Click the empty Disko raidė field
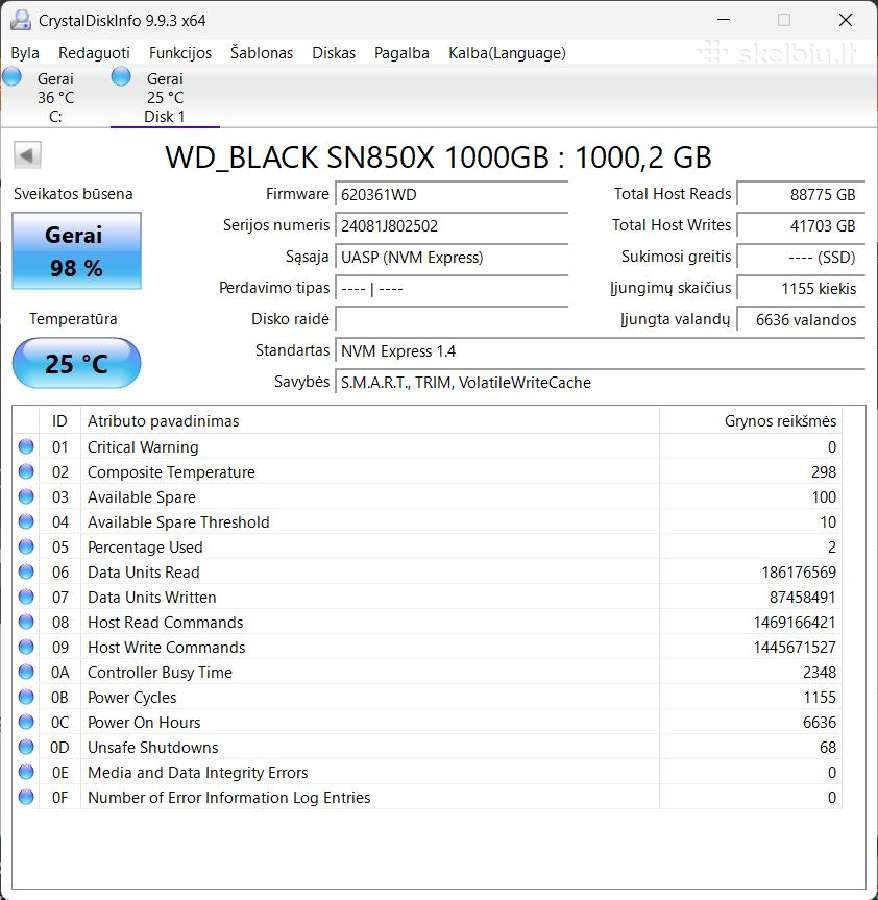This screenshot has width=878, height=900. [x=452, y=319]
